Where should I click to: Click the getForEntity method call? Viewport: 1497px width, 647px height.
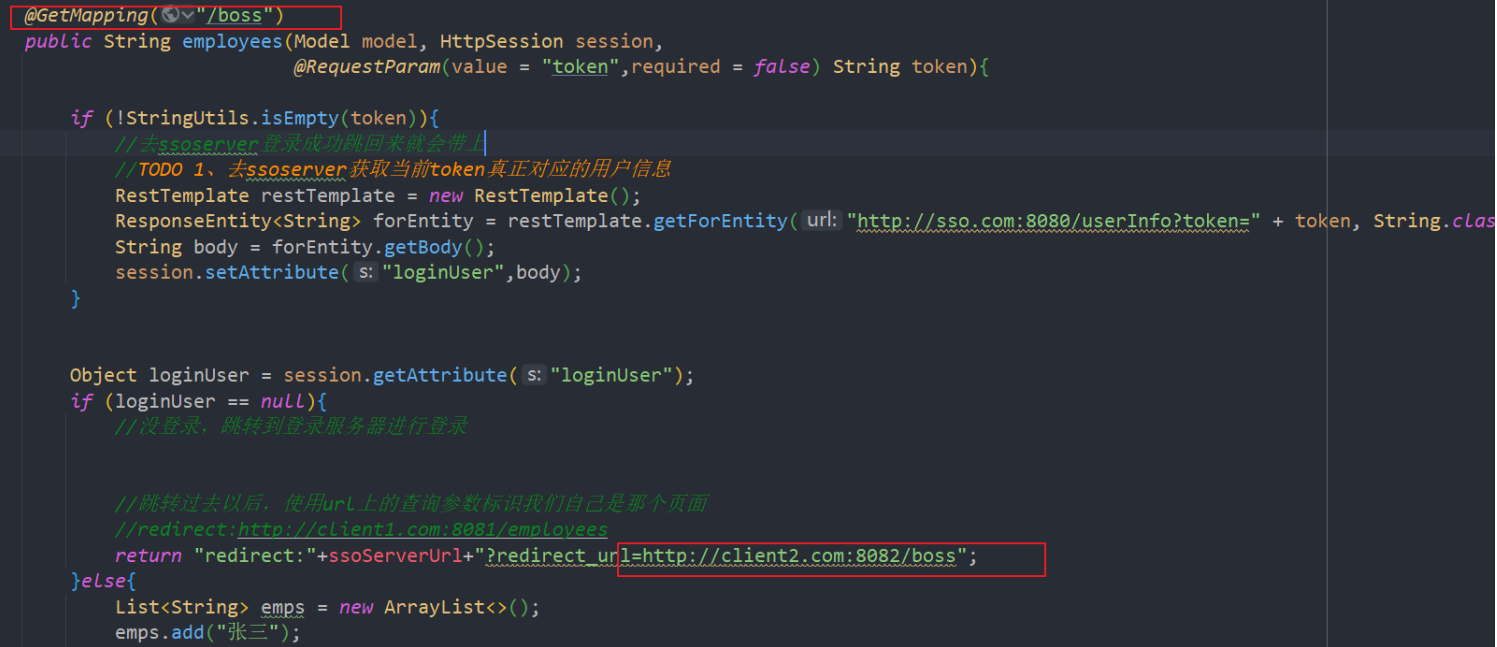pos(720,221)
